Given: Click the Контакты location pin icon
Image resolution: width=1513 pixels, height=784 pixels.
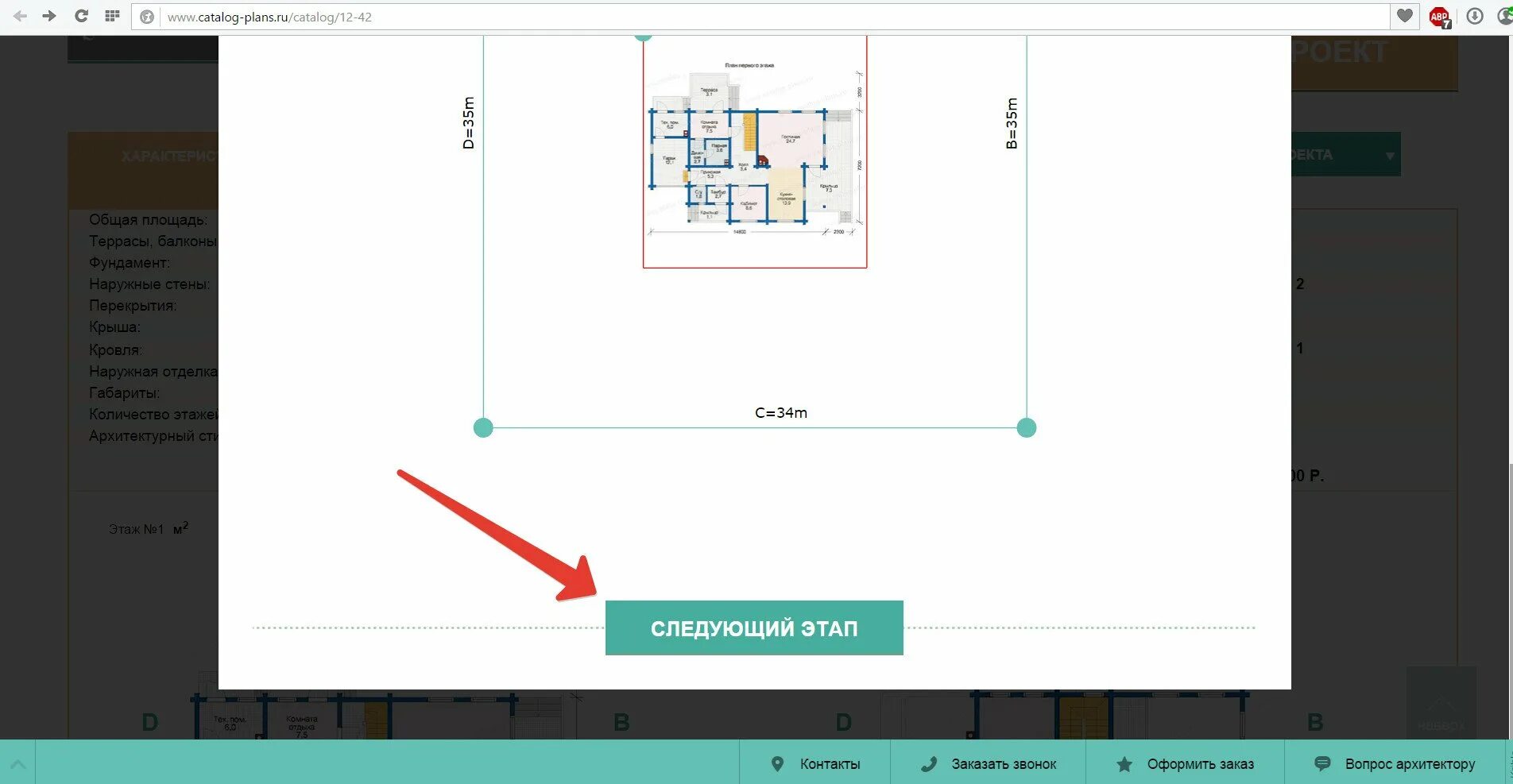Looking at the screenshot, I should [778, 764].
